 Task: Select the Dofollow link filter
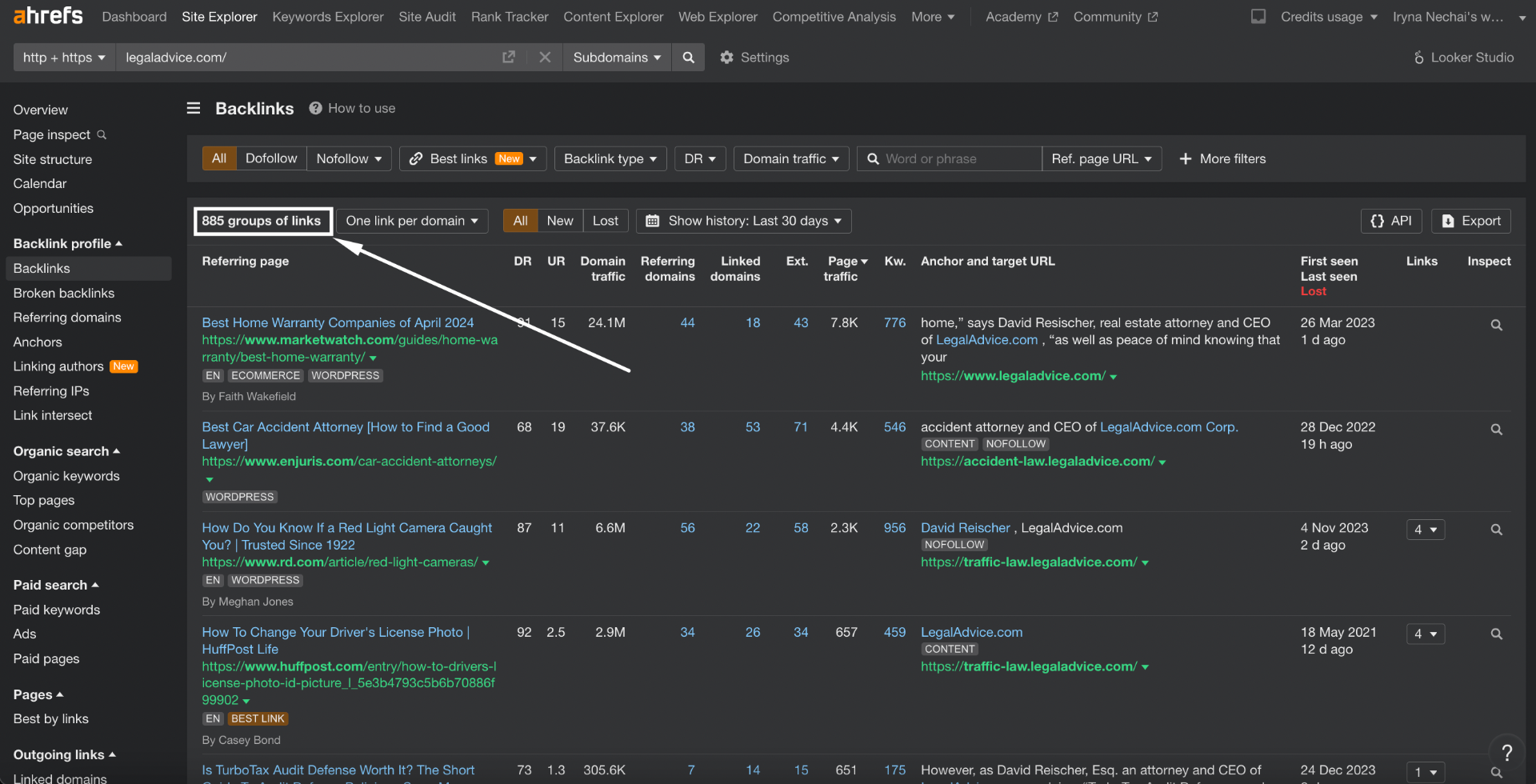tap(271, 158)
